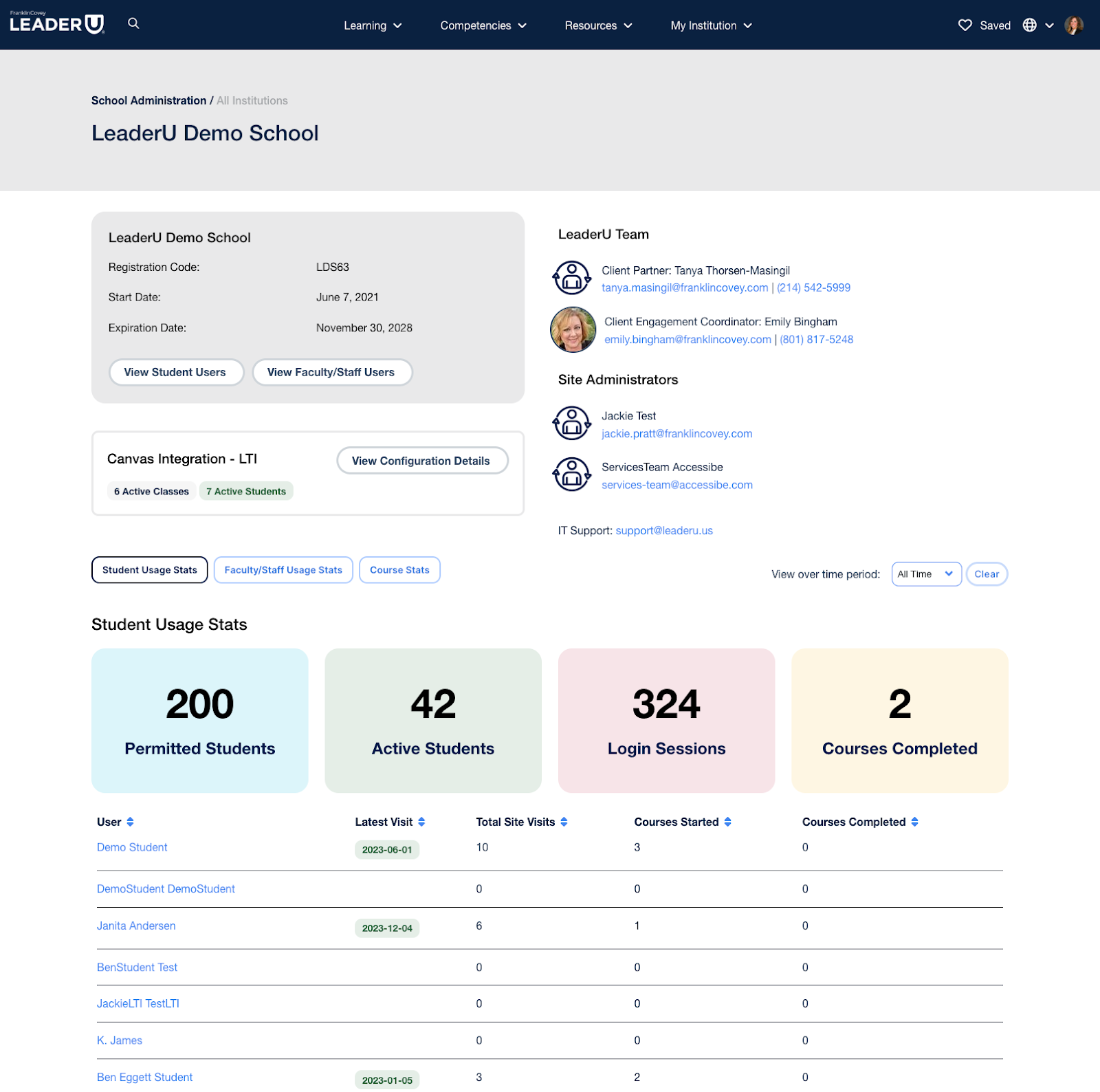Expand the Learning menu

373,25
